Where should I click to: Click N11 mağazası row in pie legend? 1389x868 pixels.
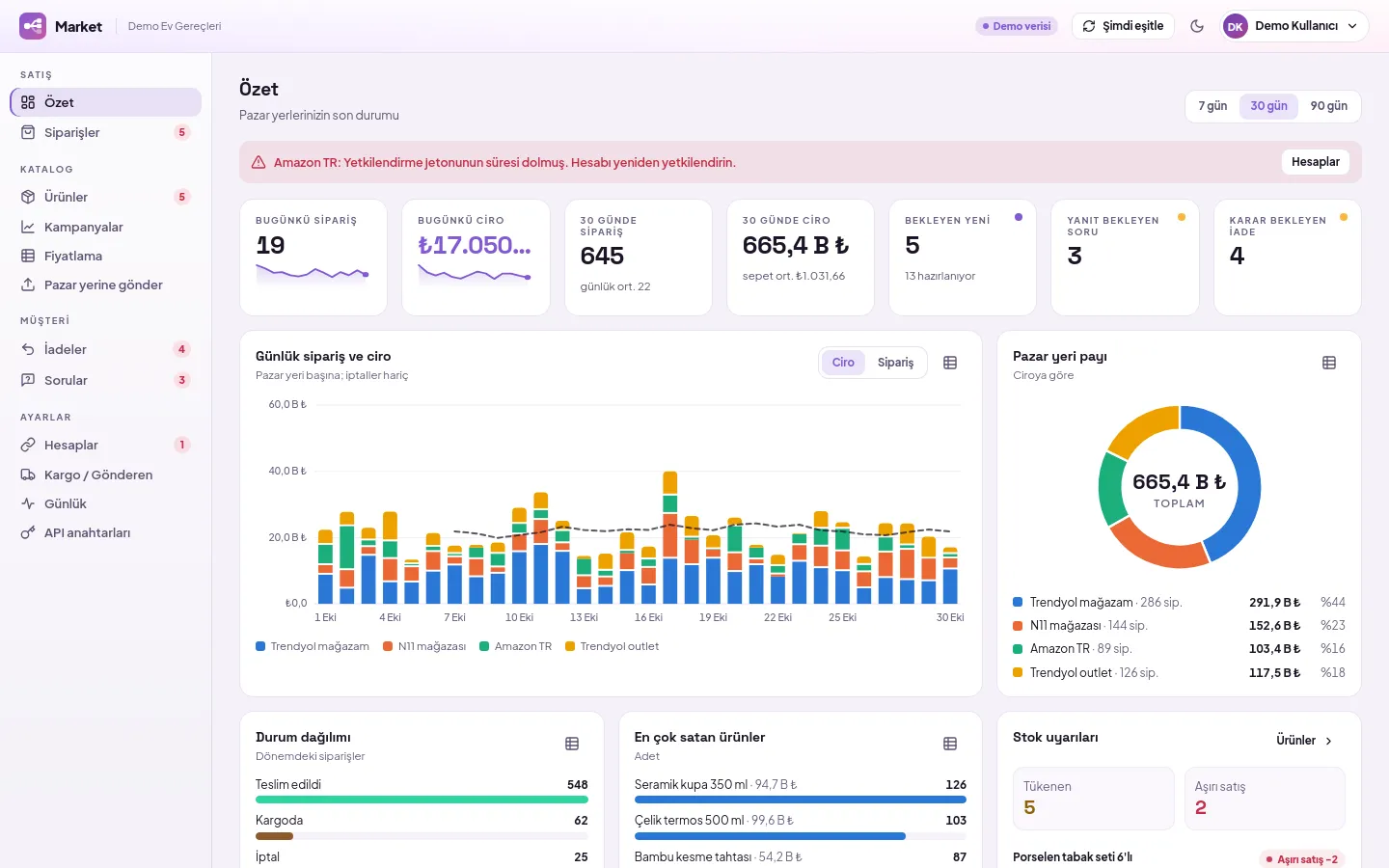[1179, 625]
